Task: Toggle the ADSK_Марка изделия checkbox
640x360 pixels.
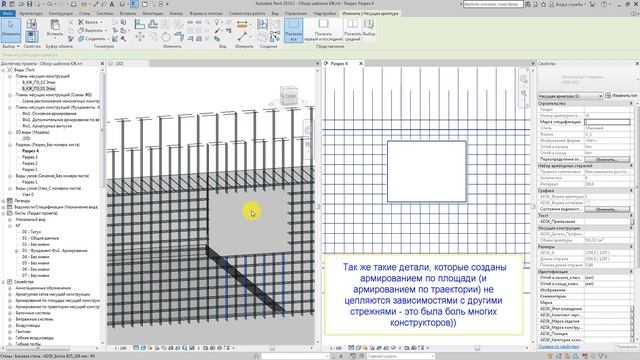Action: coord(632,321)
